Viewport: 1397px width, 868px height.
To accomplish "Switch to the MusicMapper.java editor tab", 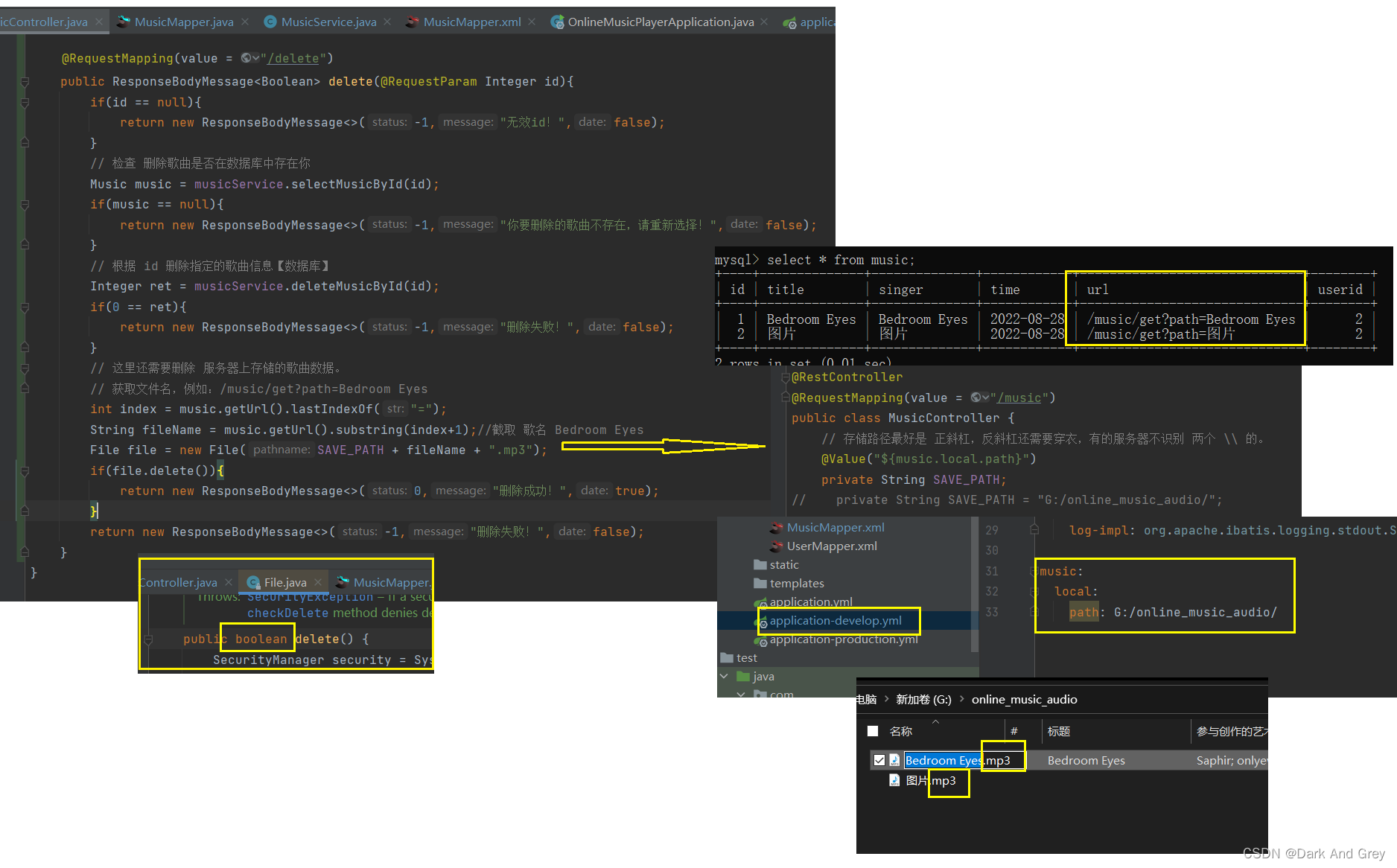I will 183,22.
